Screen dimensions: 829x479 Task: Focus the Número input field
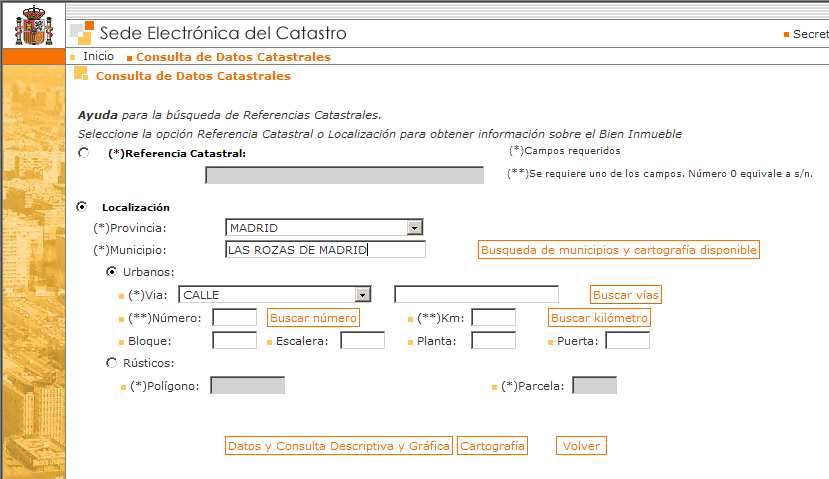[x=234, y=317]
